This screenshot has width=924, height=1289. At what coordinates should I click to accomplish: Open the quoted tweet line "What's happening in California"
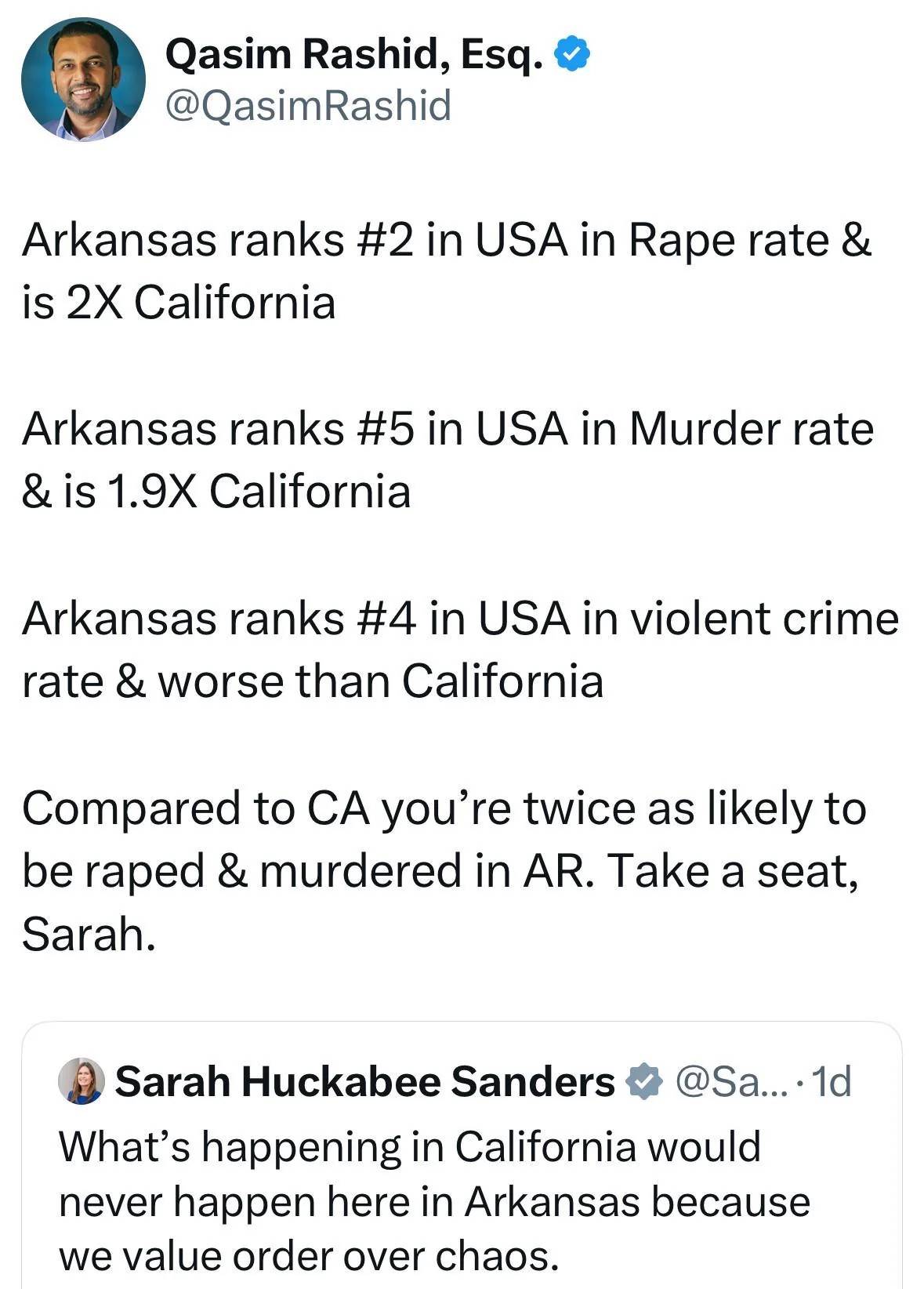tap(410, 1146)
